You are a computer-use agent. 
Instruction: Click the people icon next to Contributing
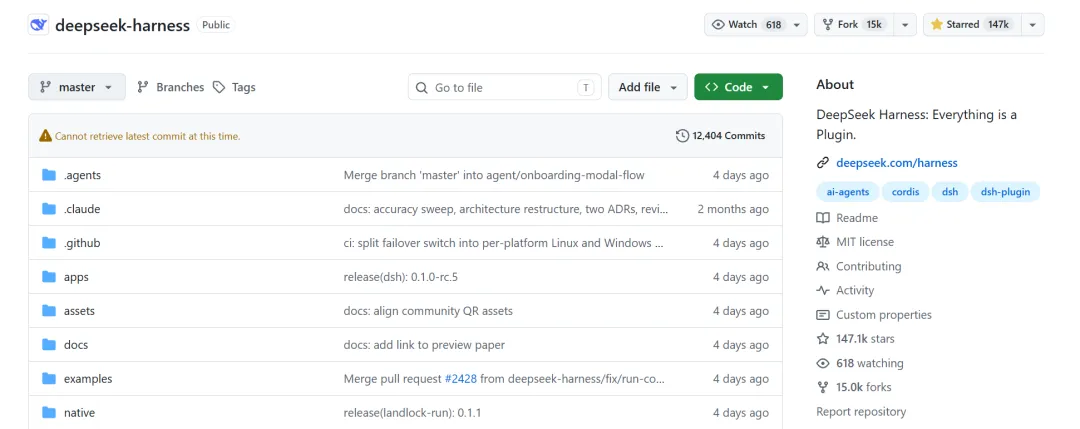click(822, 266)
